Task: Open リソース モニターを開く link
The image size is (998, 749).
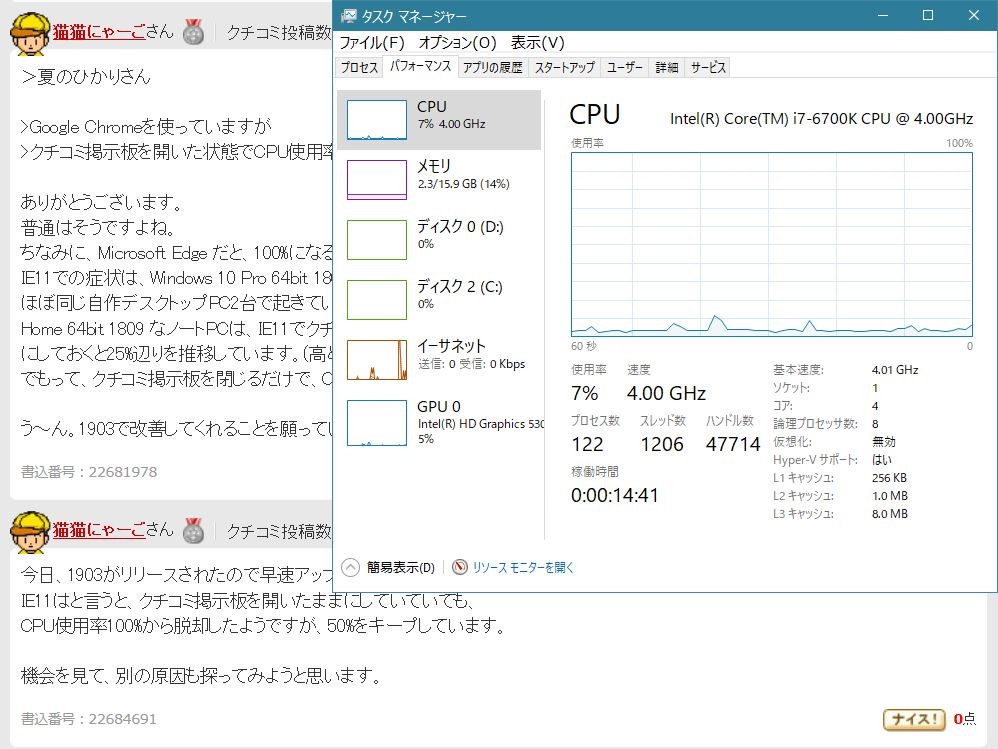Action: coord(523,567)
